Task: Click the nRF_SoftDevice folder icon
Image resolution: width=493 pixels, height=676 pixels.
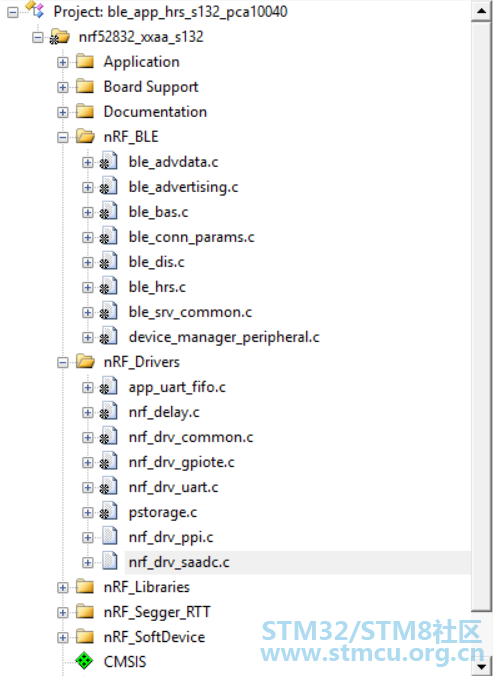Action: (x=85, y=637)
